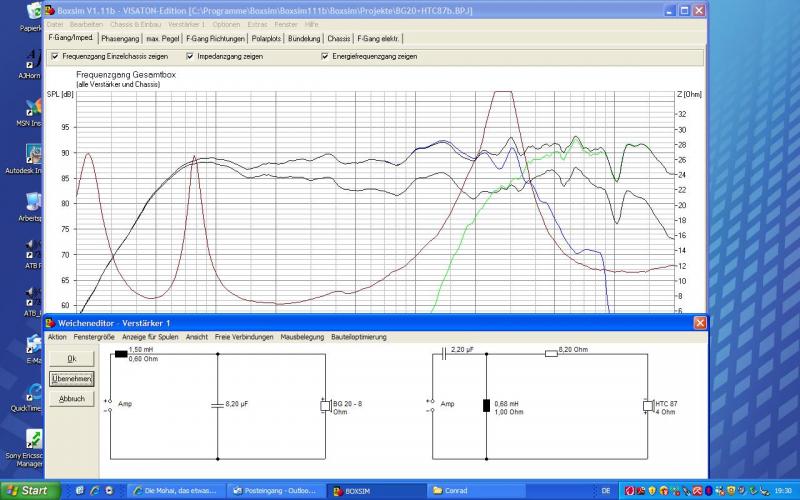
Task: Click the taskbar clock showing 19:30
Action: click(x=783, y=491)
